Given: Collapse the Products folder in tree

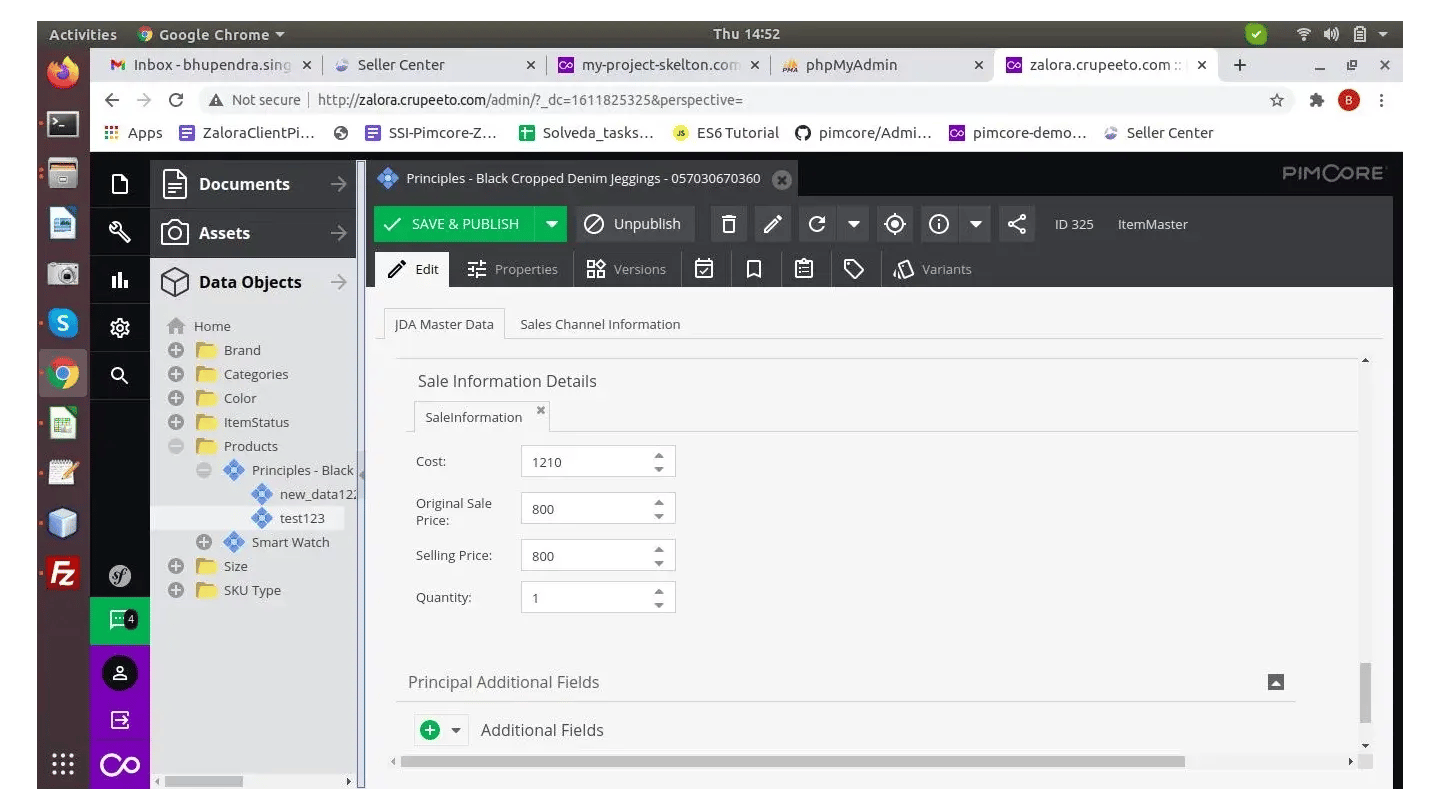Looking at the screenshot, I should coord(176,446).
